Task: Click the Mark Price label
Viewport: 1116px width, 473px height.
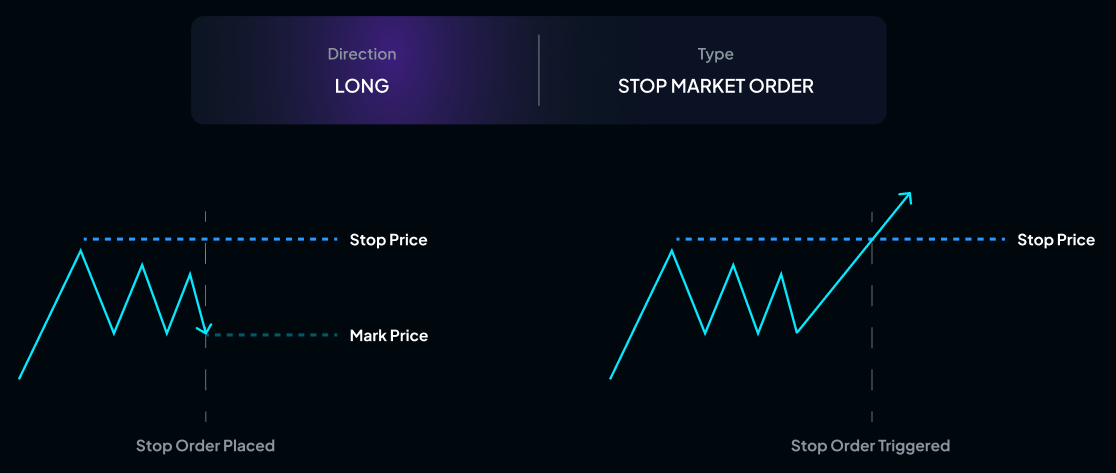Action: tap(388, 336)
